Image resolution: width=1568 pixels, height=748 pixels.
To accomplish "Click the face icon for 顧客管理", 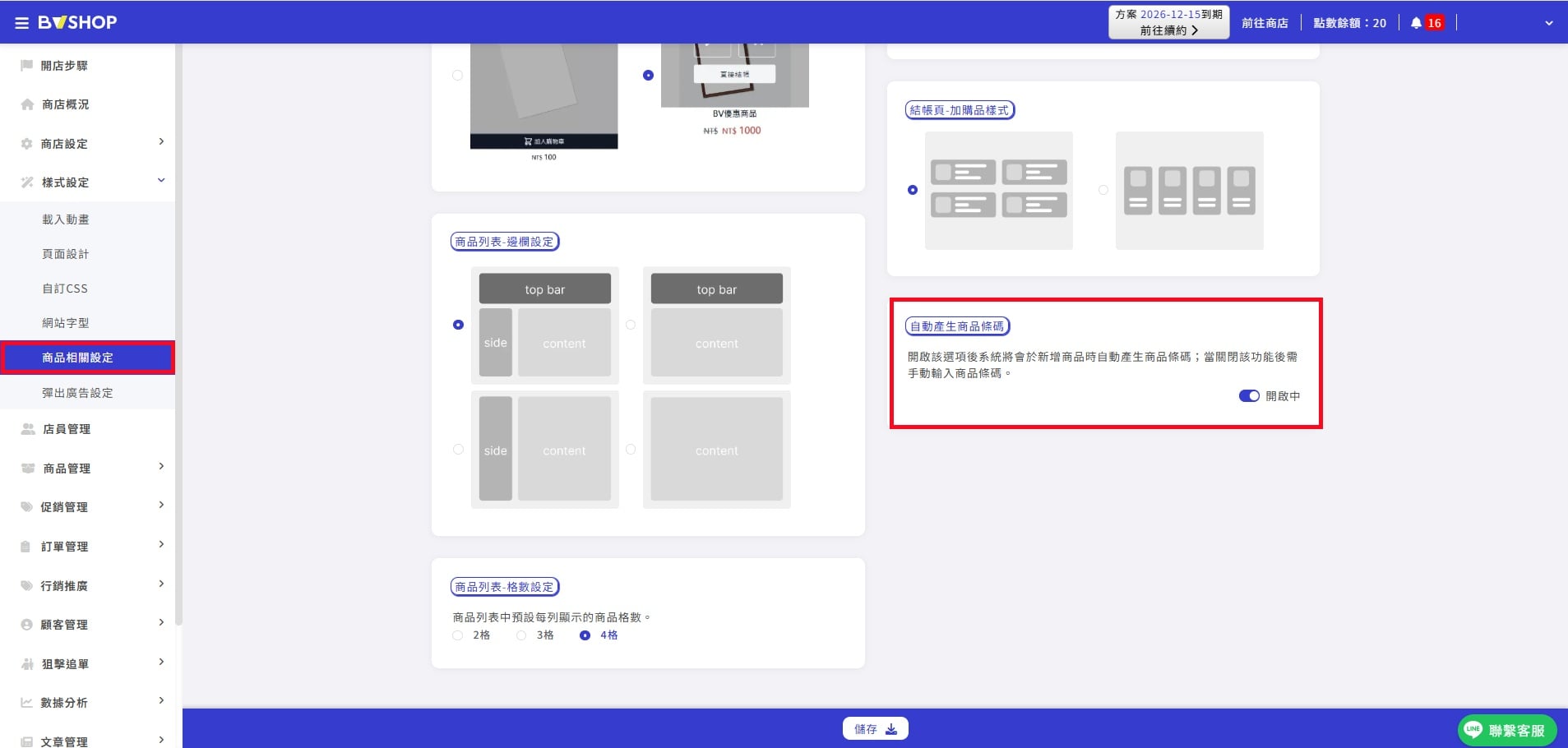I will tap(26, 625).
